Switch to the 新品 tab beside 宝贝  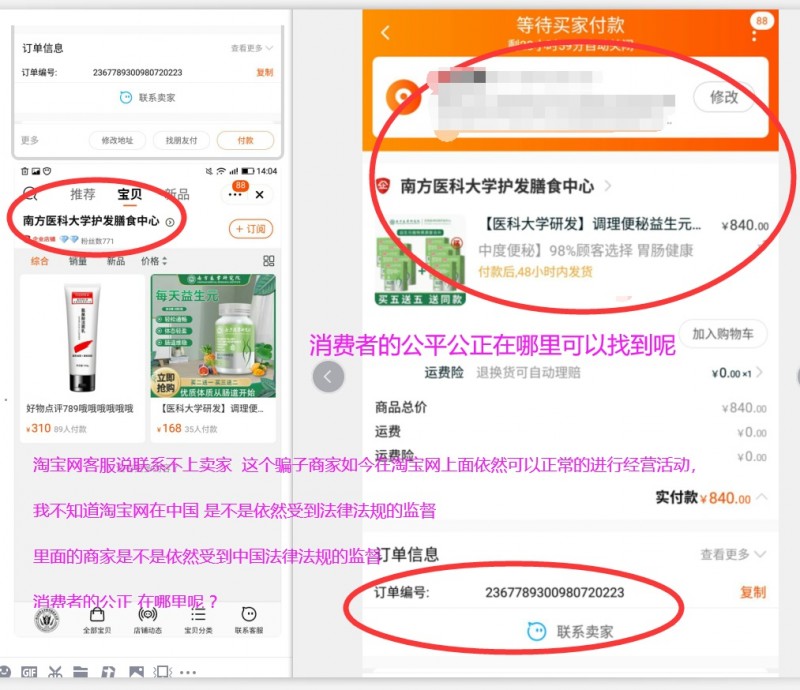[x=177, y=194]
